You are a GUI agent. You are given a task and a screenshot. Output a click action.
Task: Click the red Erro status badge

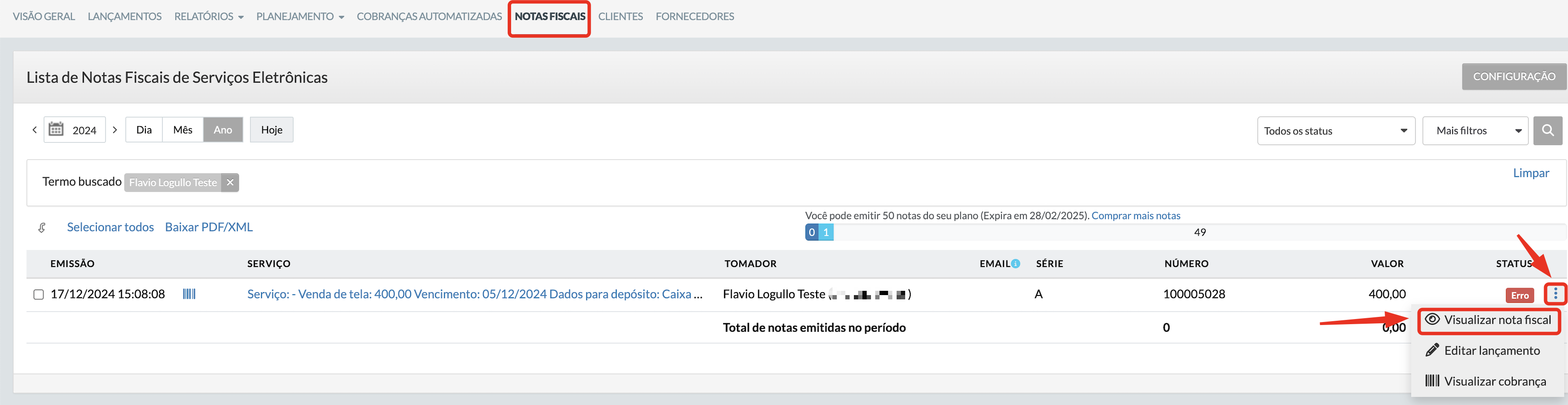[1519, 296]
